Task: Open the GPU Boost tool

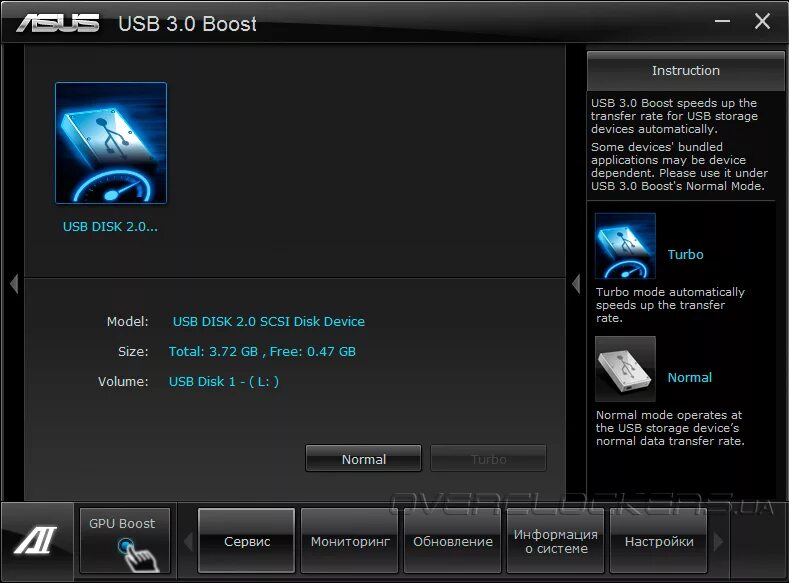Action: pos(124,540)
